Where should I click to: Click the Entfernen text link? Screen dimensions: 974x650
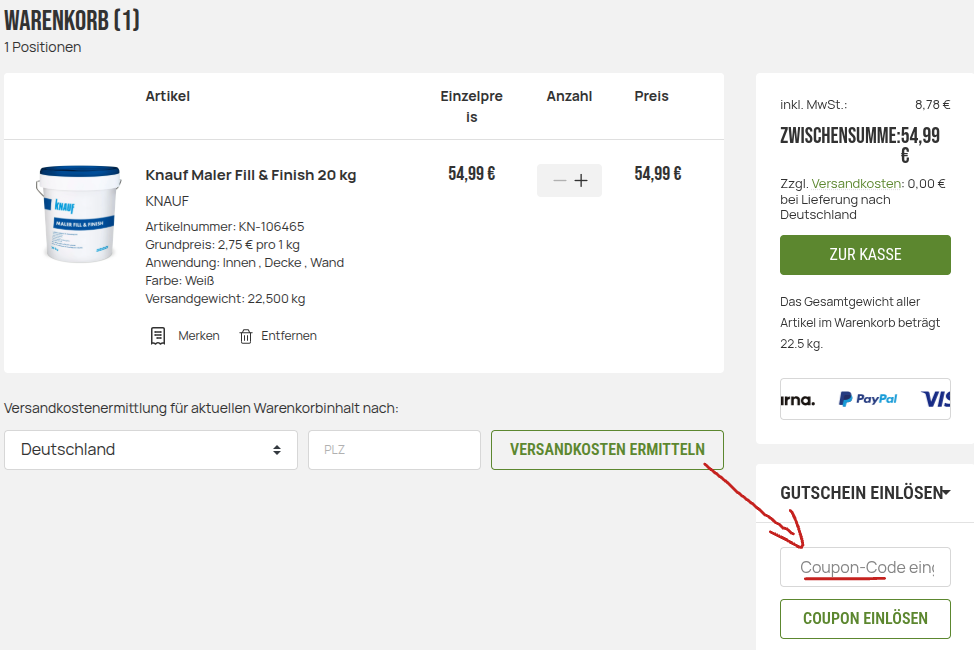(x=289, y=336)
